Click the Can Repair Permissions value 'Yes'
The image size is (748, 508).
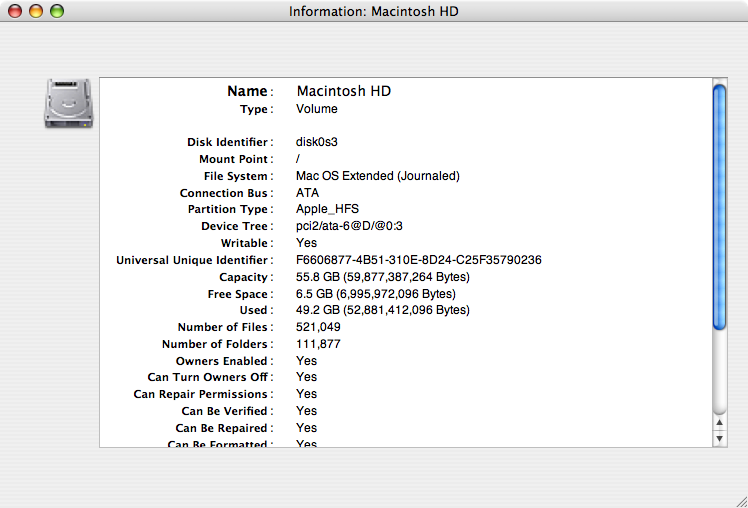[306, 394]
